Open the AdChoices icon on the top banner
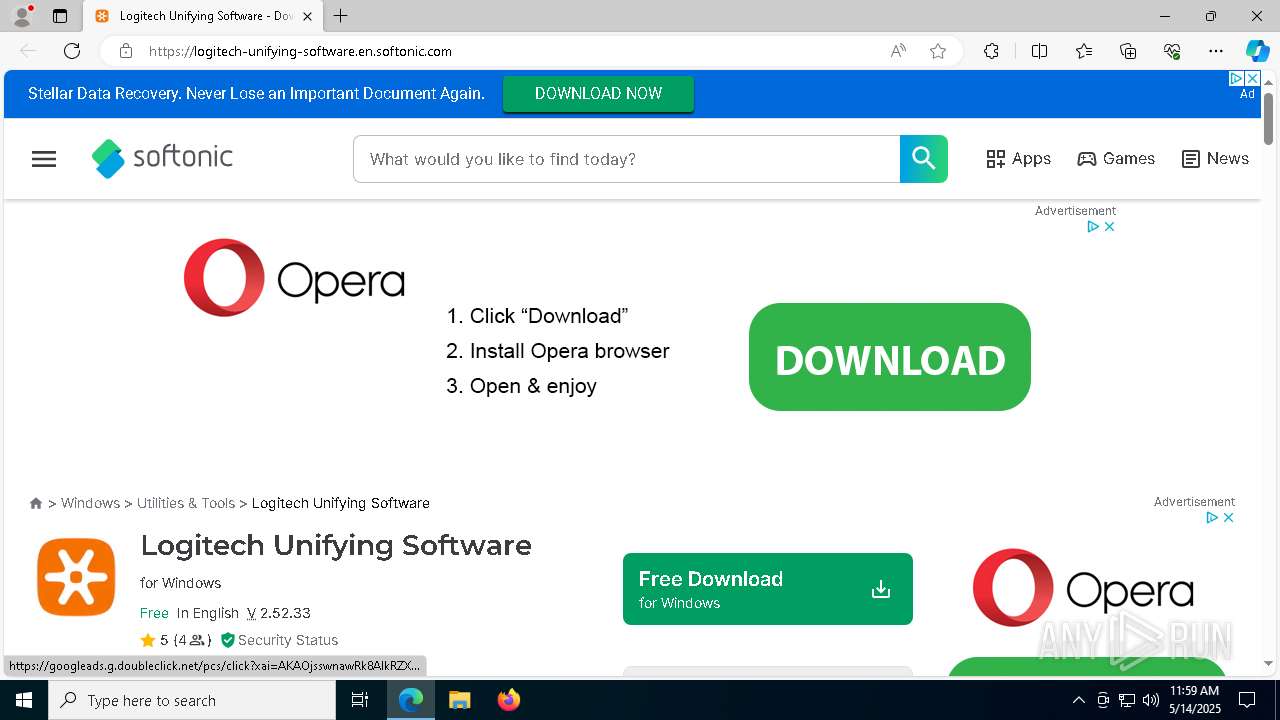Viewport: 1280px width, 720px height. pyautogui.click(x=1236, y=78)
